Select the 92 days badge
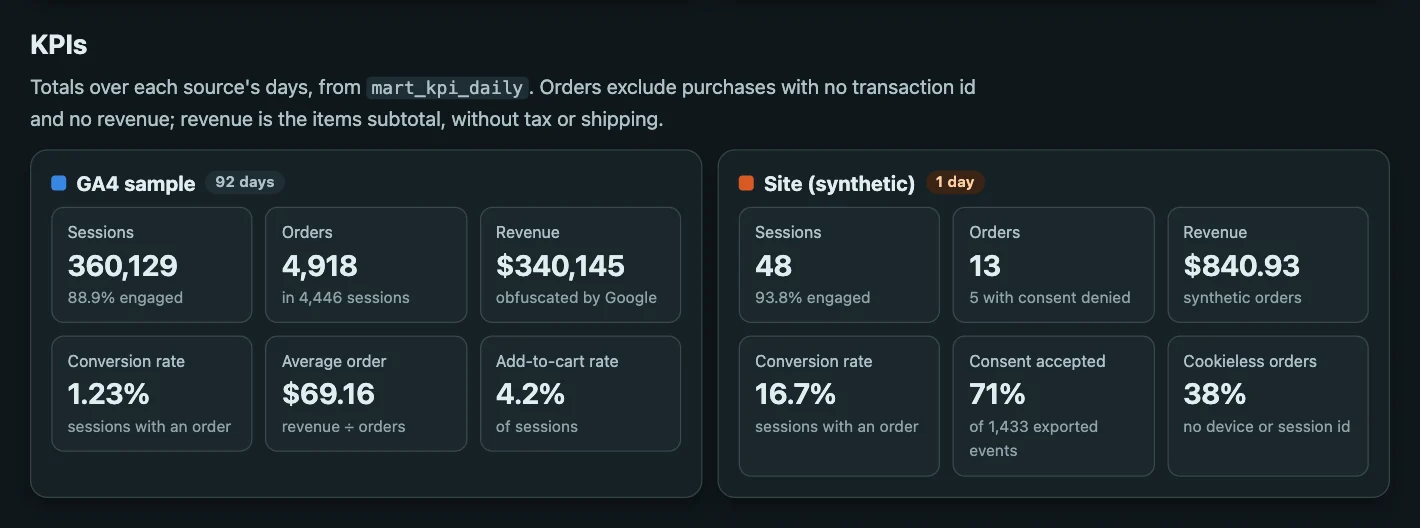 245,182
